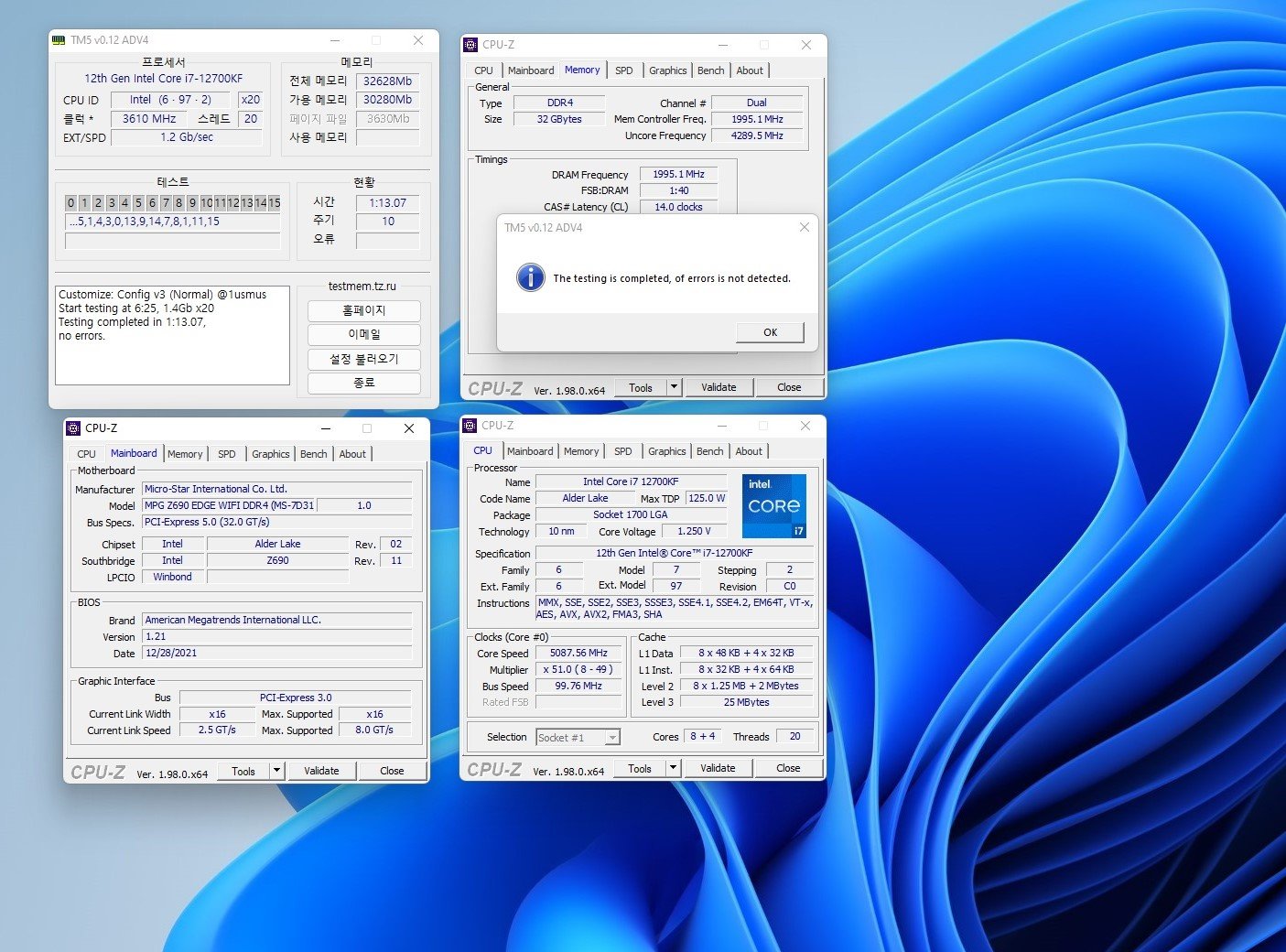Click Validate in the Mainboard CPU-Z window
This screenshot has width=1286, height=952.
click(x=321, y=771)
